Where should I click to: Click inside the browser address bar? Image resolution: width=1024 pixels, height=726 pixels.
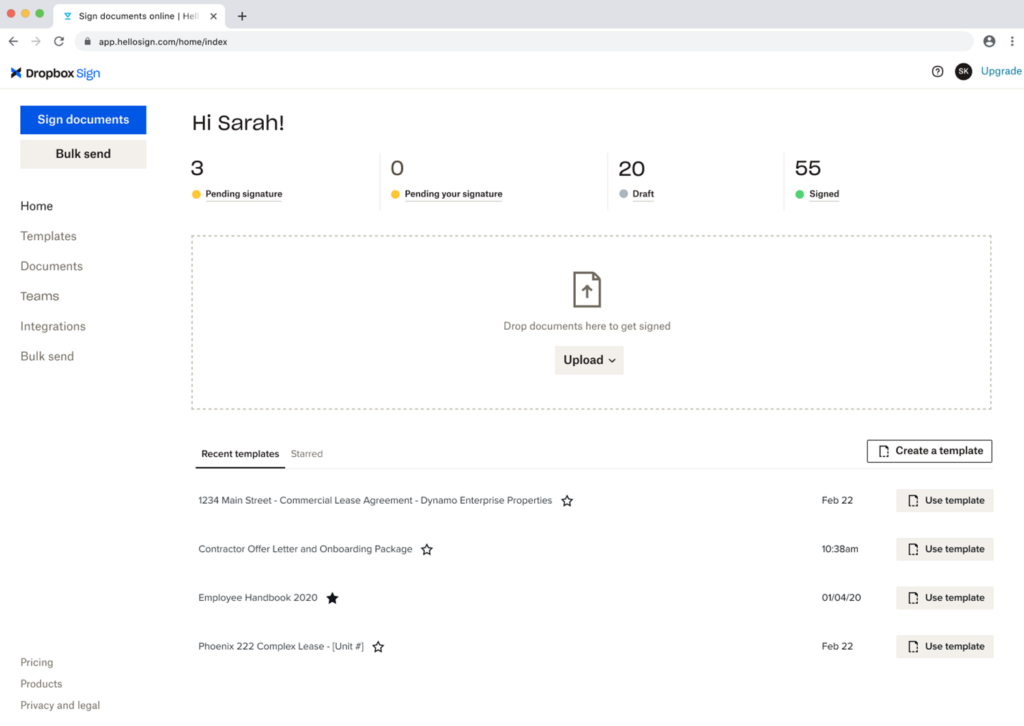(x=400, y=41)
